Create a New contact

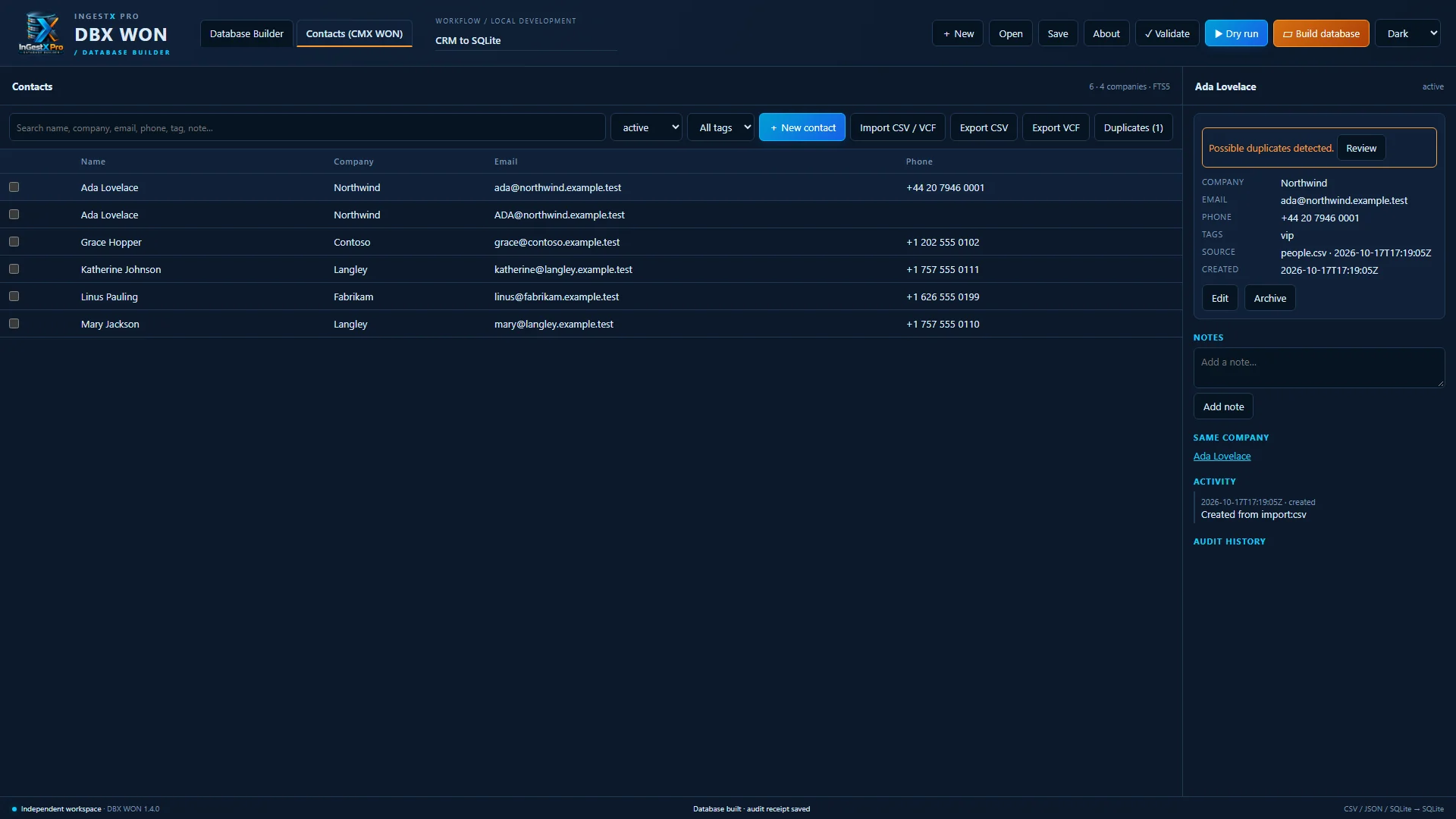pyautogui.click(x=802, y=127)
